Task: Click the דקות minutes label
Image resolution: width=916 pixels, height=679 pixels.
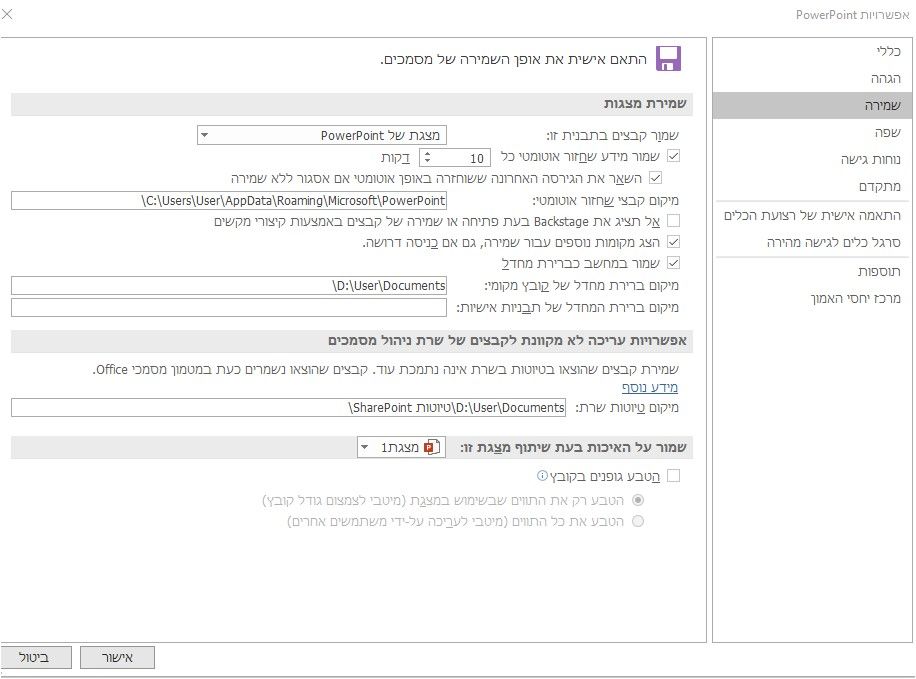Action: click(395, 158)
